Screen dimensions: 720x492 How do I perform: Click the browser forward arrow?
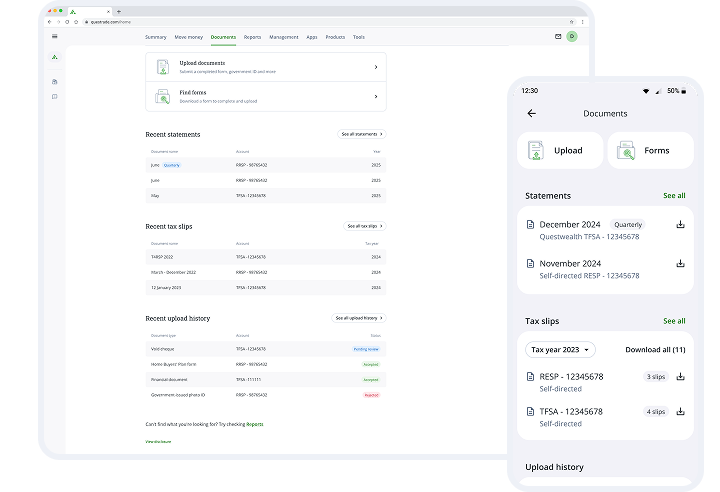coord(58,22)
